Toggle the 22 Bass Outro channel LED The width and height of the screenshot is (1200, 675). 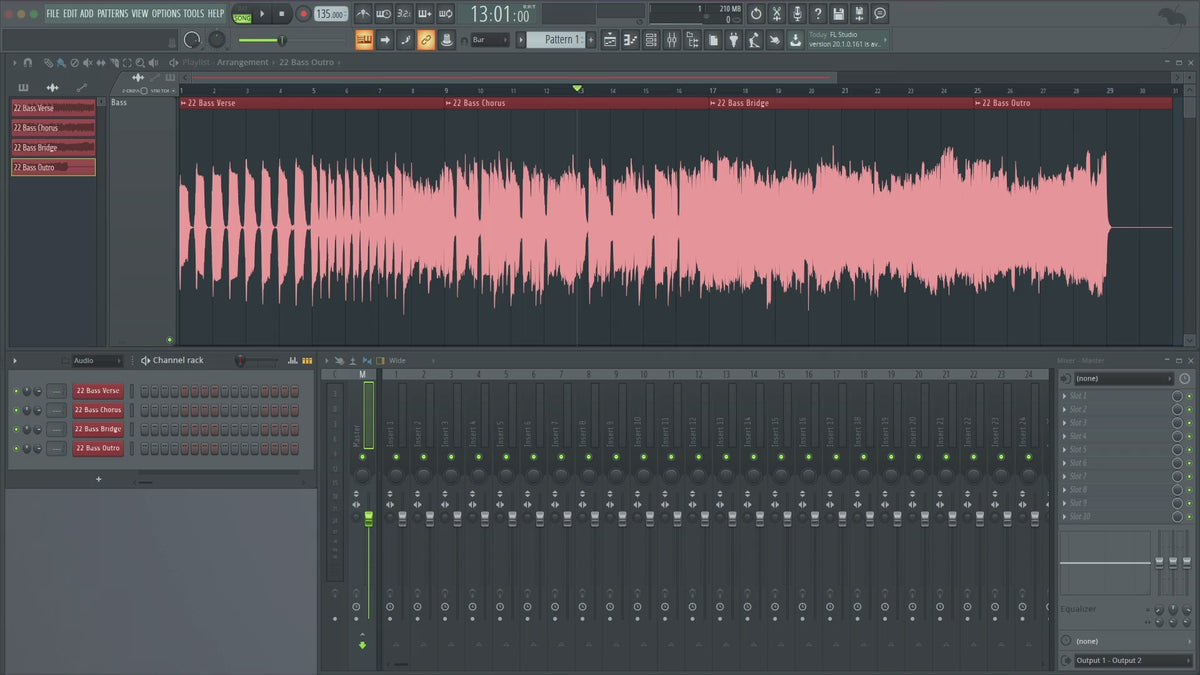coord(16,448)
